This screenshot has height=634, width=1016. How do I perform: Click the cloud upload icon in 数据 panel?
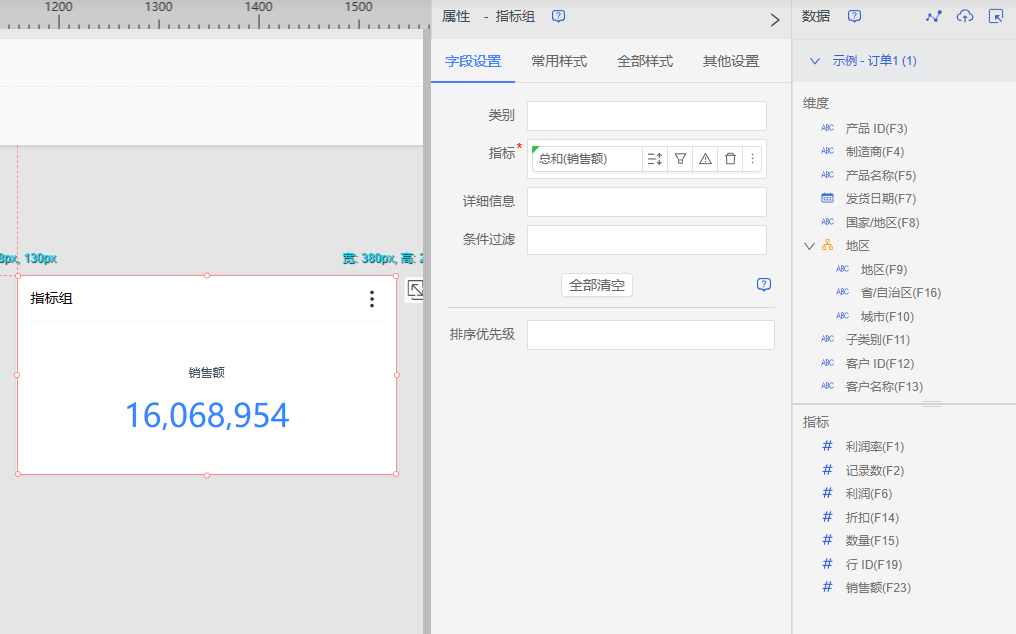(x=964, y=17)
